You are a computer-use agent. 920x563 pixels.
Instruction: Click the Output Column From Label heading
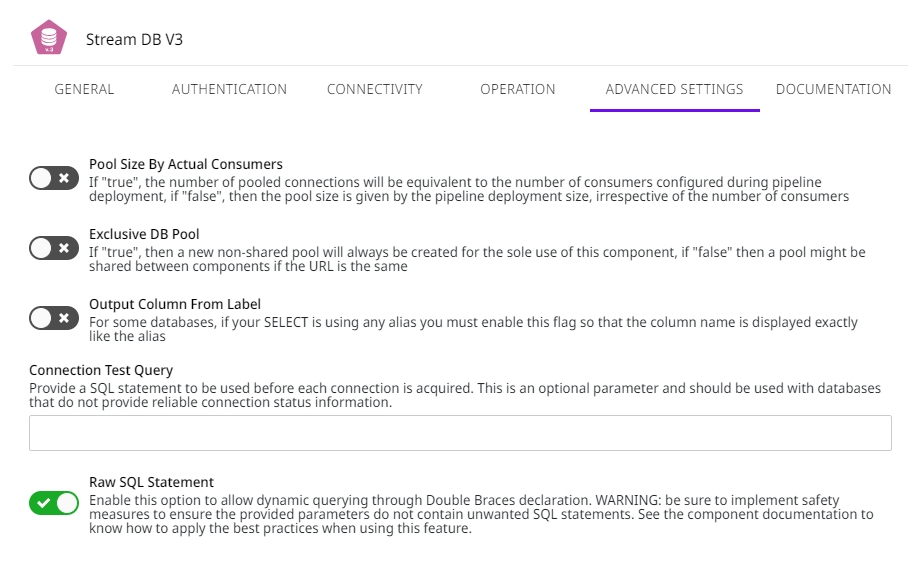click(x=175, y=304)
